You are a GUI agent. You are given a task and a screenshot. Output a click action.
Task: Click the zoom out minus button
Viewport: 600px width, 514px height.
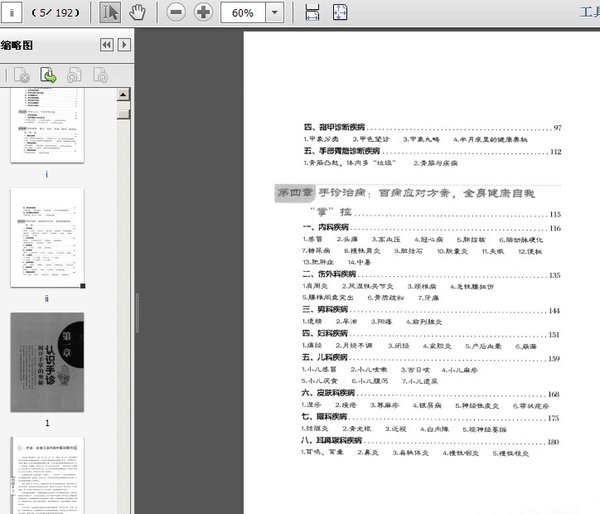(x=176, y=13)
